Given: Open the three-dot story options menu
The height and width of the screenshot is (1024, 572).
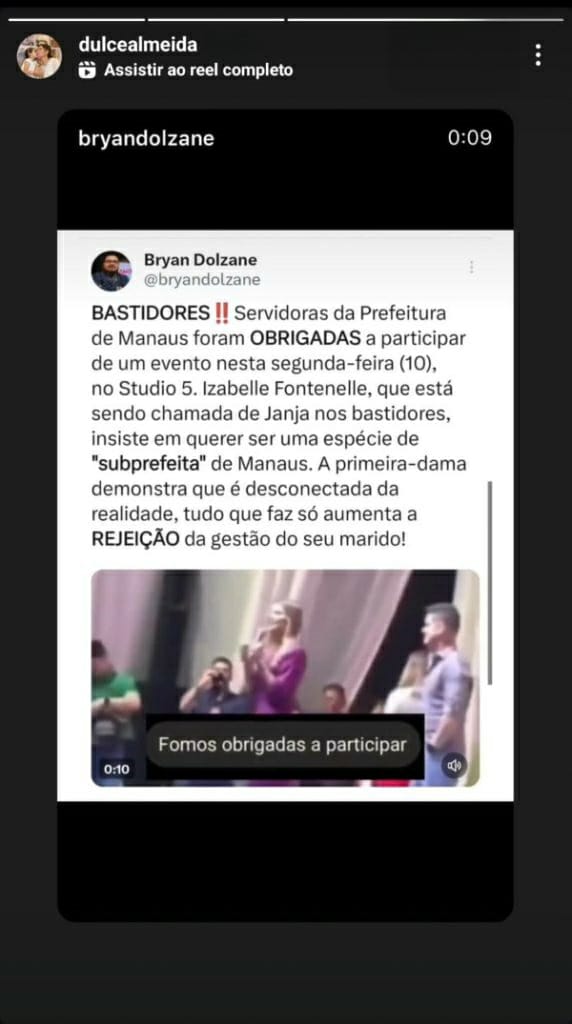Looking at the screenshot, I should (x=537, y=56).
